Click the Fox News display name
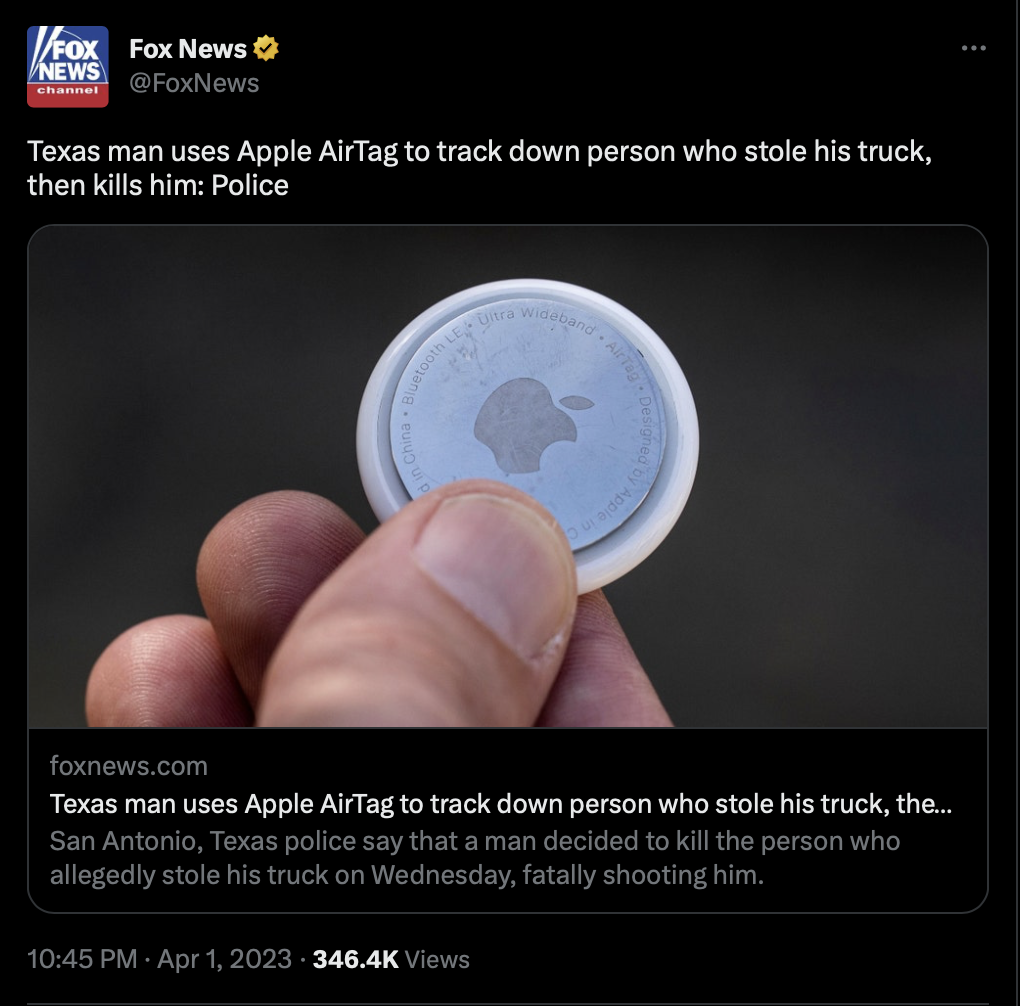1020x1006 pixels. click(x=187, y=49)
